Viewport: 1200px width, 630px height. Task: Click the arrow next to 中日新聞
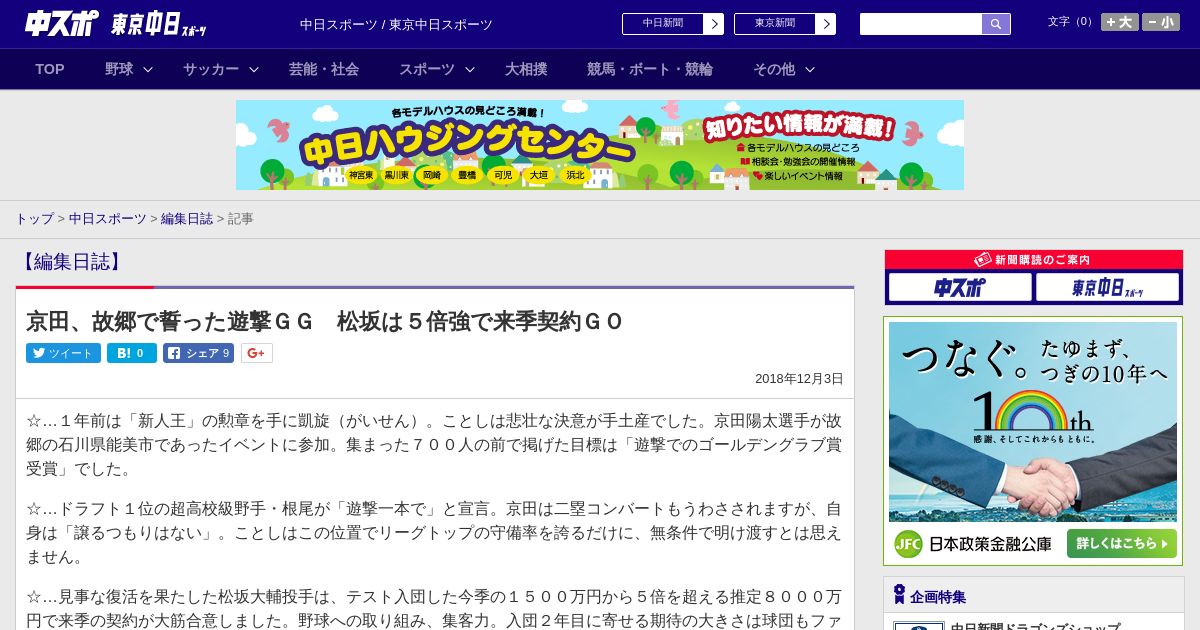click(714, 24)
